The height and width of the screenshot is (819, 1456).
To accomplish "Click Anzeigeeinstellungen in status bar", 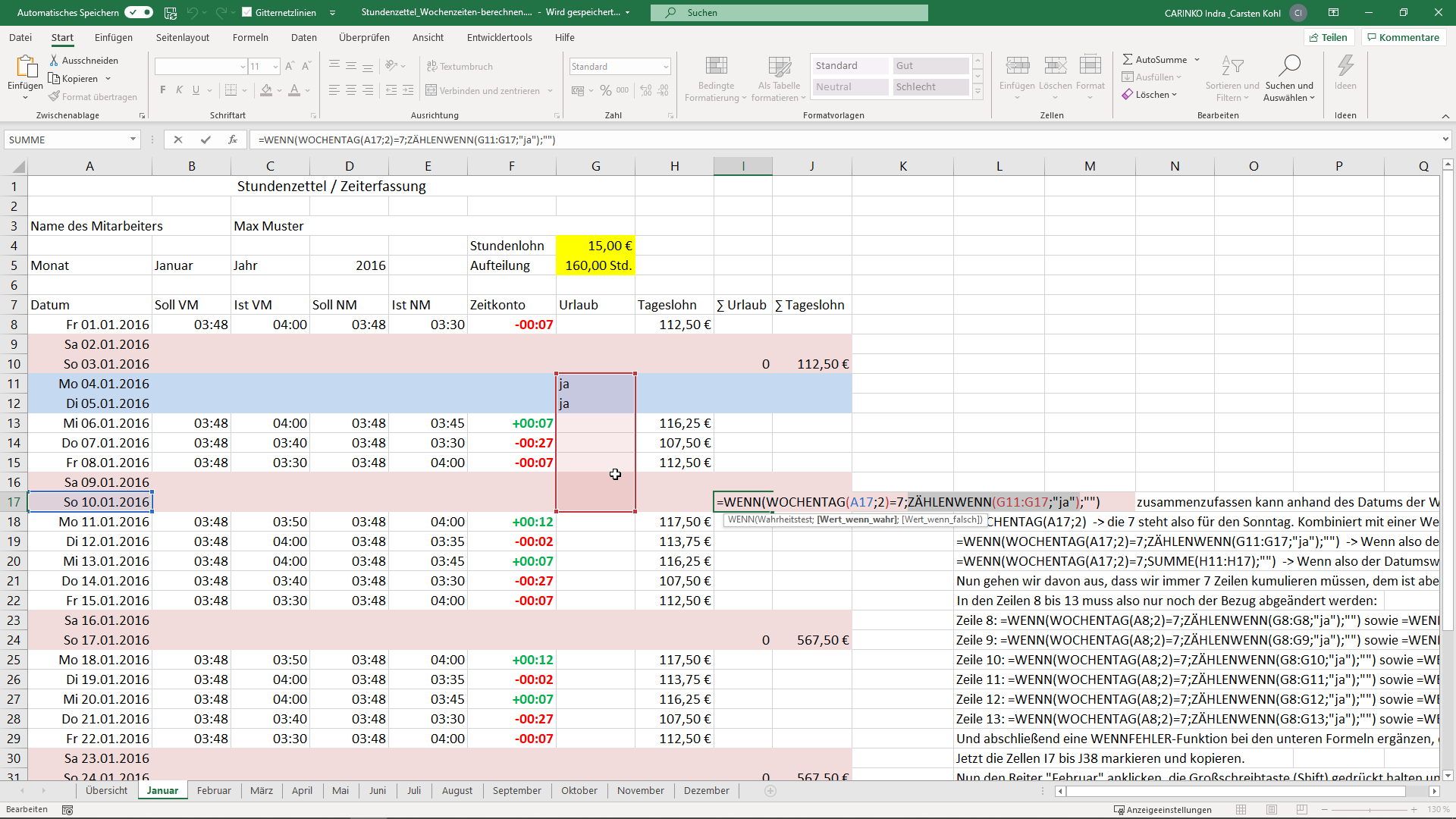I will (1163, 810).
